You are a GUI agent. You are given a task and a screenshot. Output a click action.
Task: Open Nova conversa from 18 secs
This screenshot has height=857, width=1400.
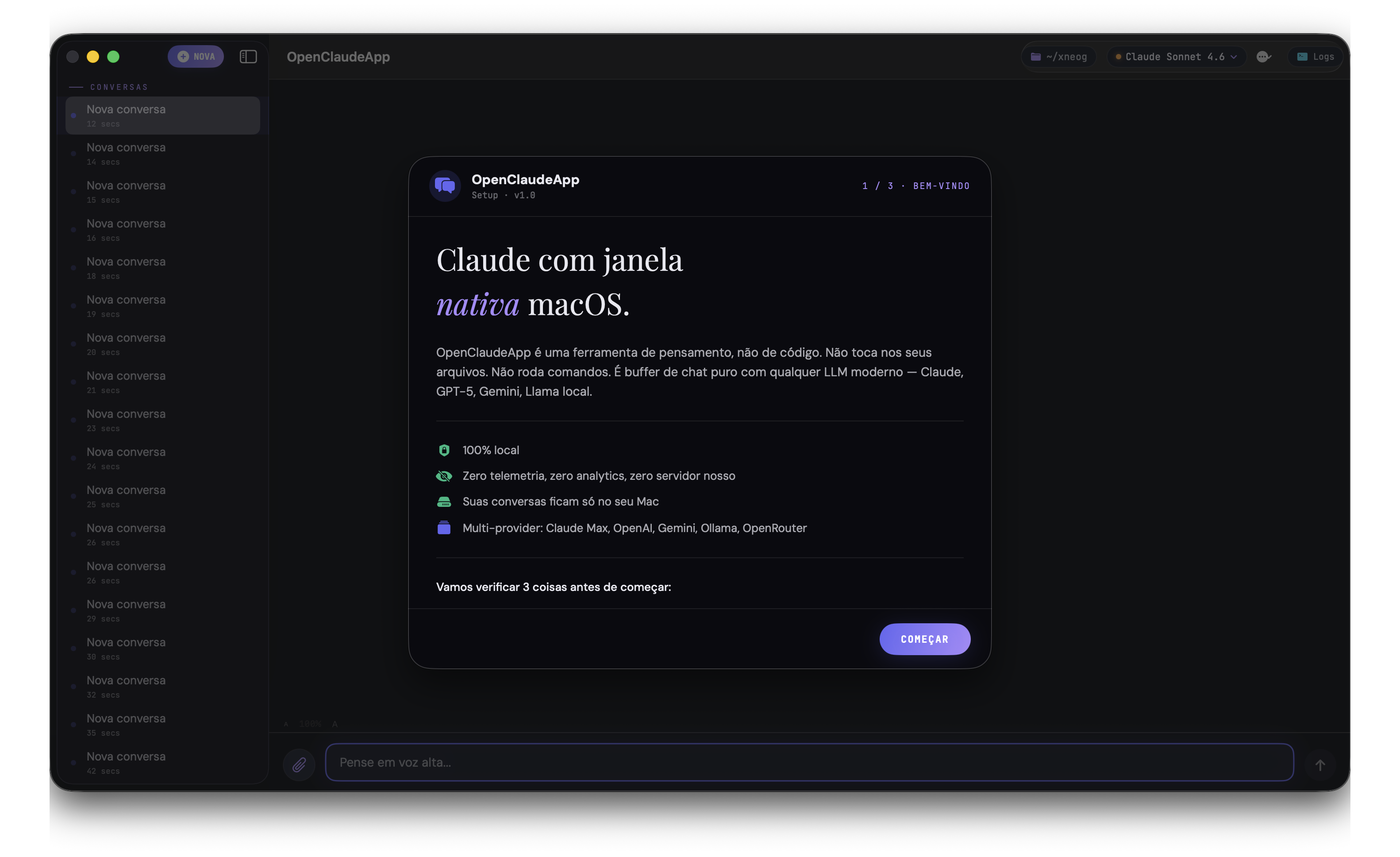click(162, 268)
